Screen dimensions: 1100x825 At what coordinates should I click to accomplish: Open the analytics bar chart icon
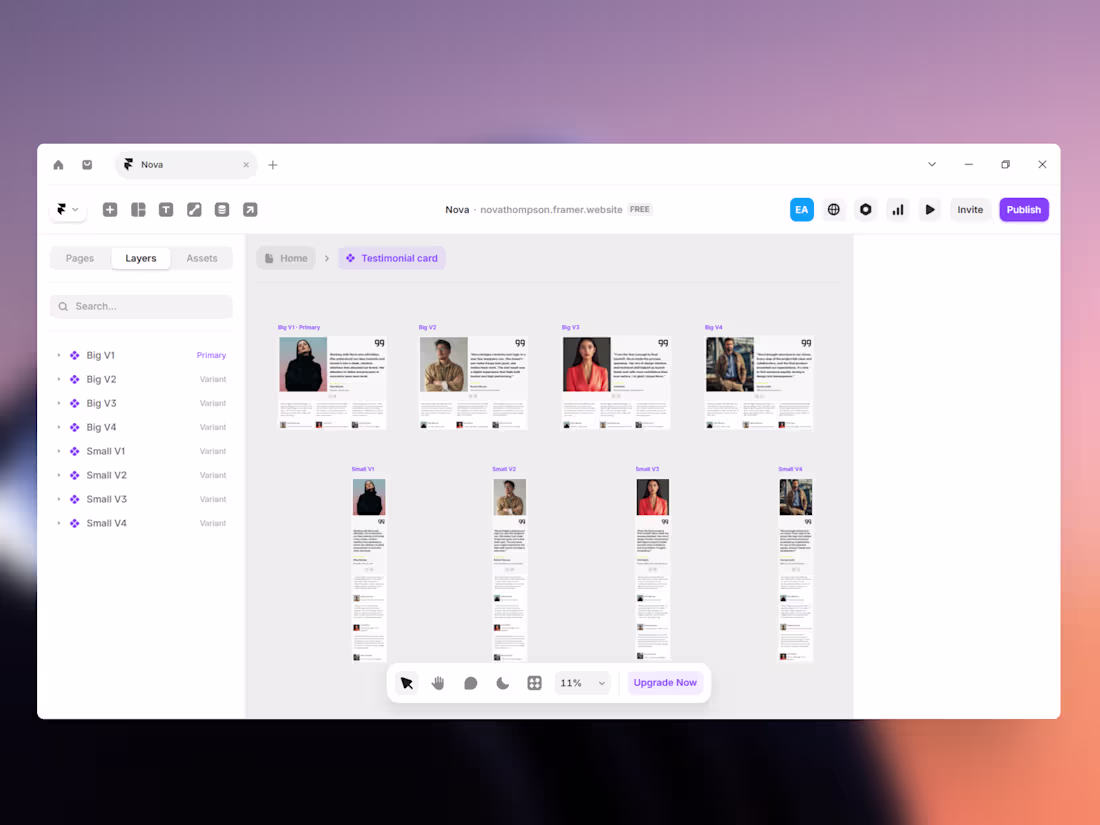(898, 209)
